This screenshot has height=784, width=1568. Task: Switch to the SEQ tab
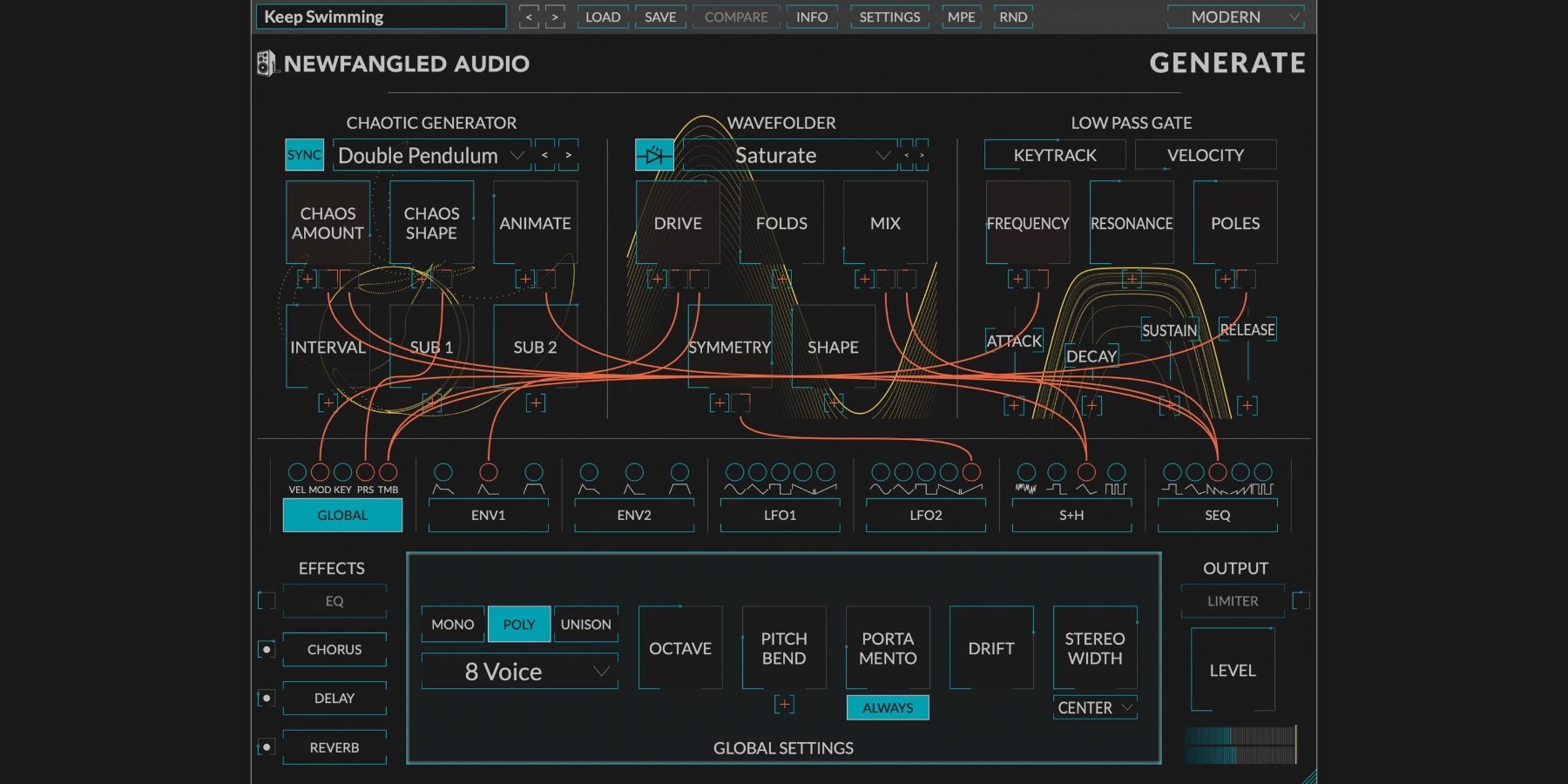click(1218, 515)
